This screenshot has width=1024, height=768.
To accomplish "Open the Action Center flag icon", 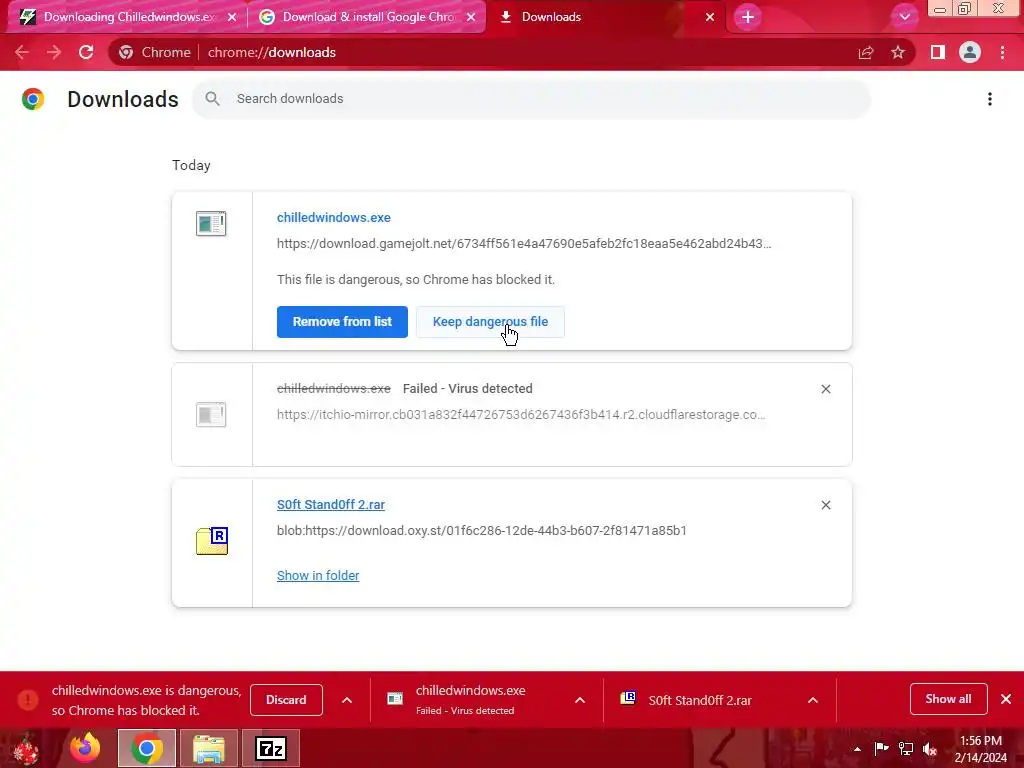I will point(881,748).
